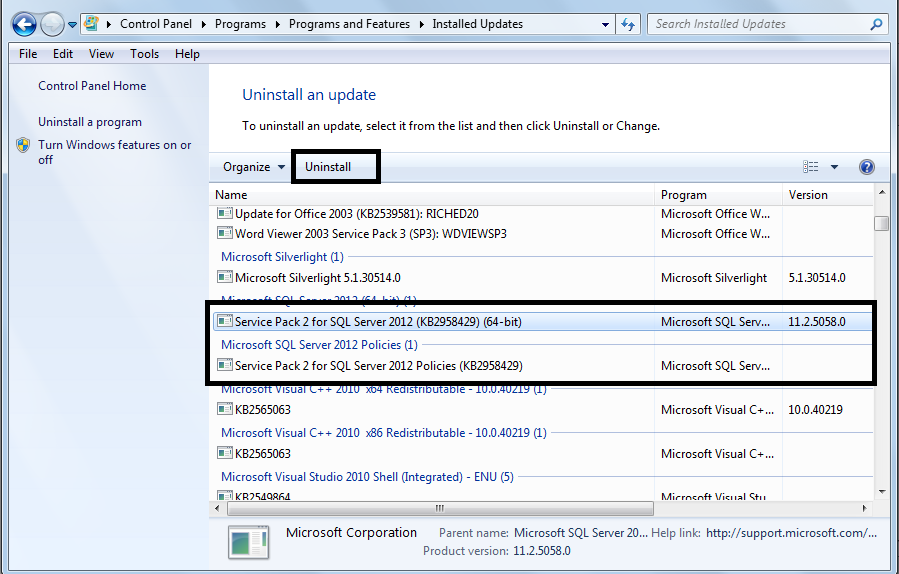
Task: Click icon of Update for Office 2003 row
Action: [x=225, y=214]
